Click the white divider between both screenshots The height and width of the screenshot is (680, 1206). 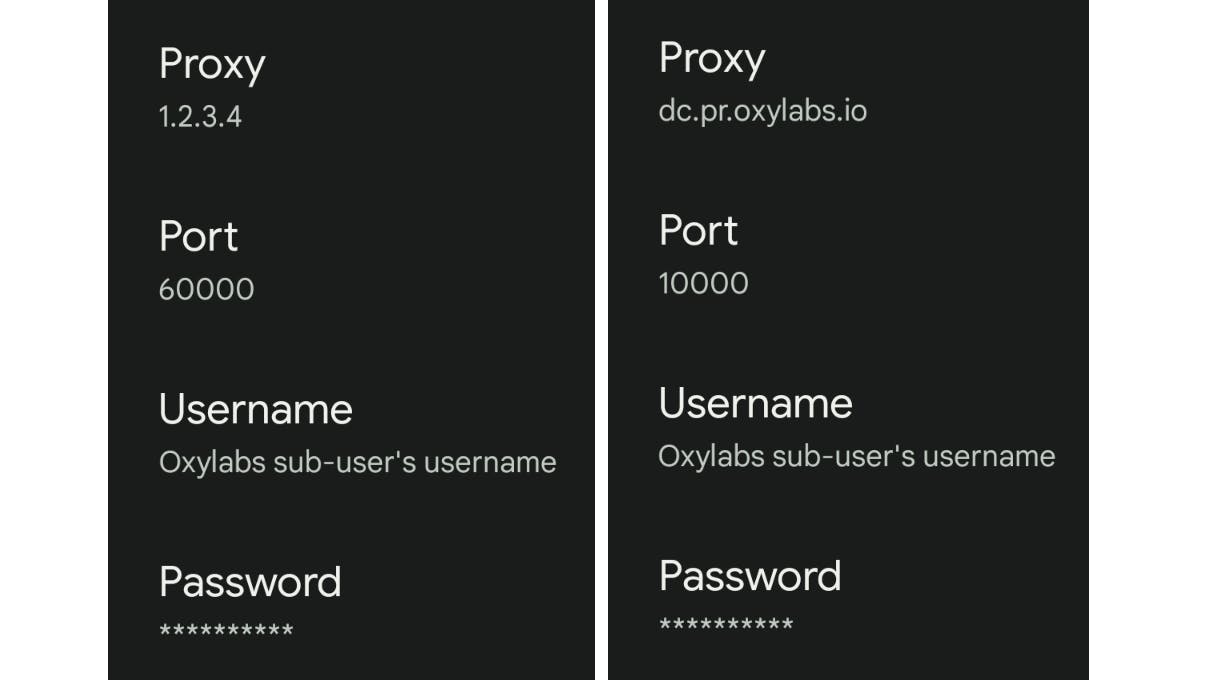[x=601, y=340]
